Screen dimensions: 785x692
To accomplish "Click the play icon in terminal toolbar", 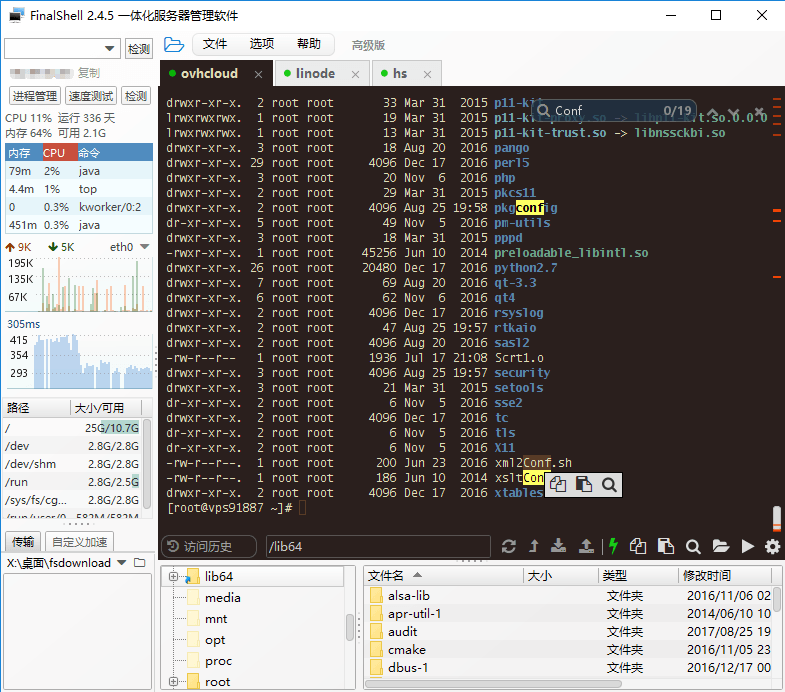I will pos(747,546).
